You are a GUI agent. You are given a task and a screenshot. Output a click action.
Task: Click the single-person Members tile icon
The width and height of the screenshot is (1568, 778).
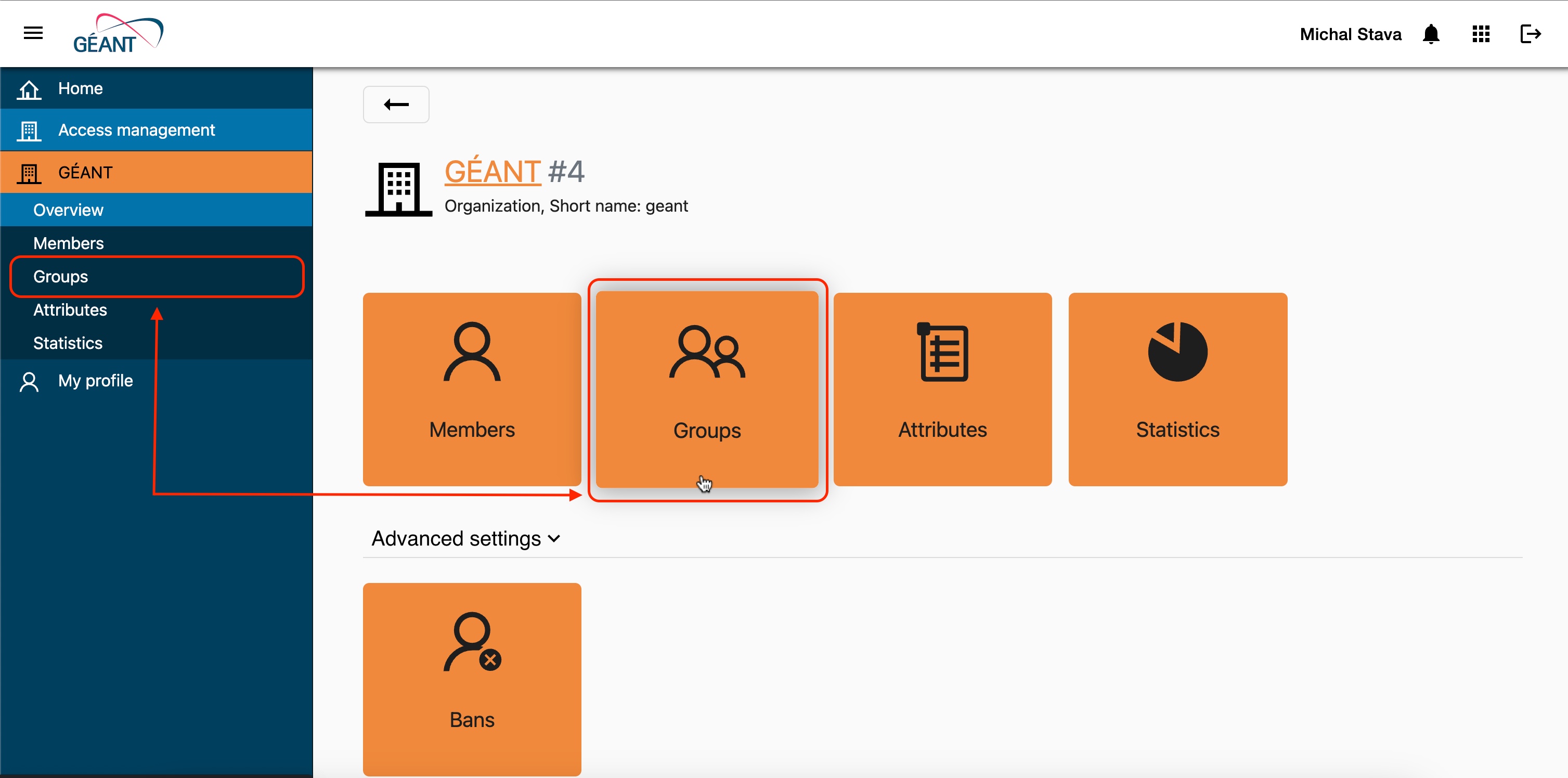tap(472, 352)
